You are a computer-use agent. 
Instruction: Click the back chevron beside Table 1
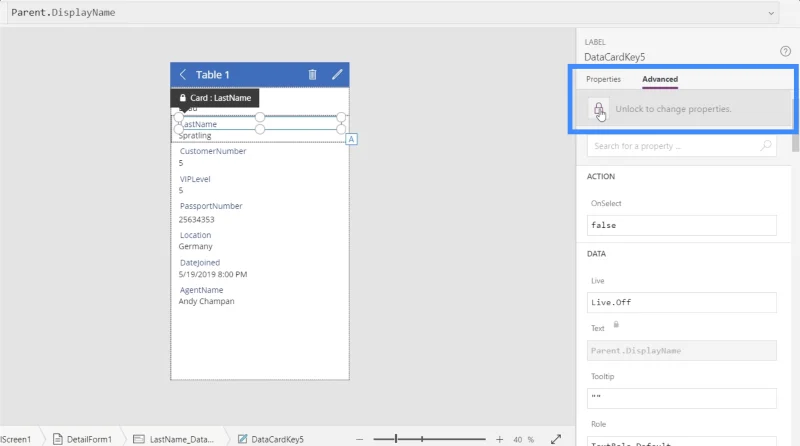pyautogui.click(x=183, y=75)
